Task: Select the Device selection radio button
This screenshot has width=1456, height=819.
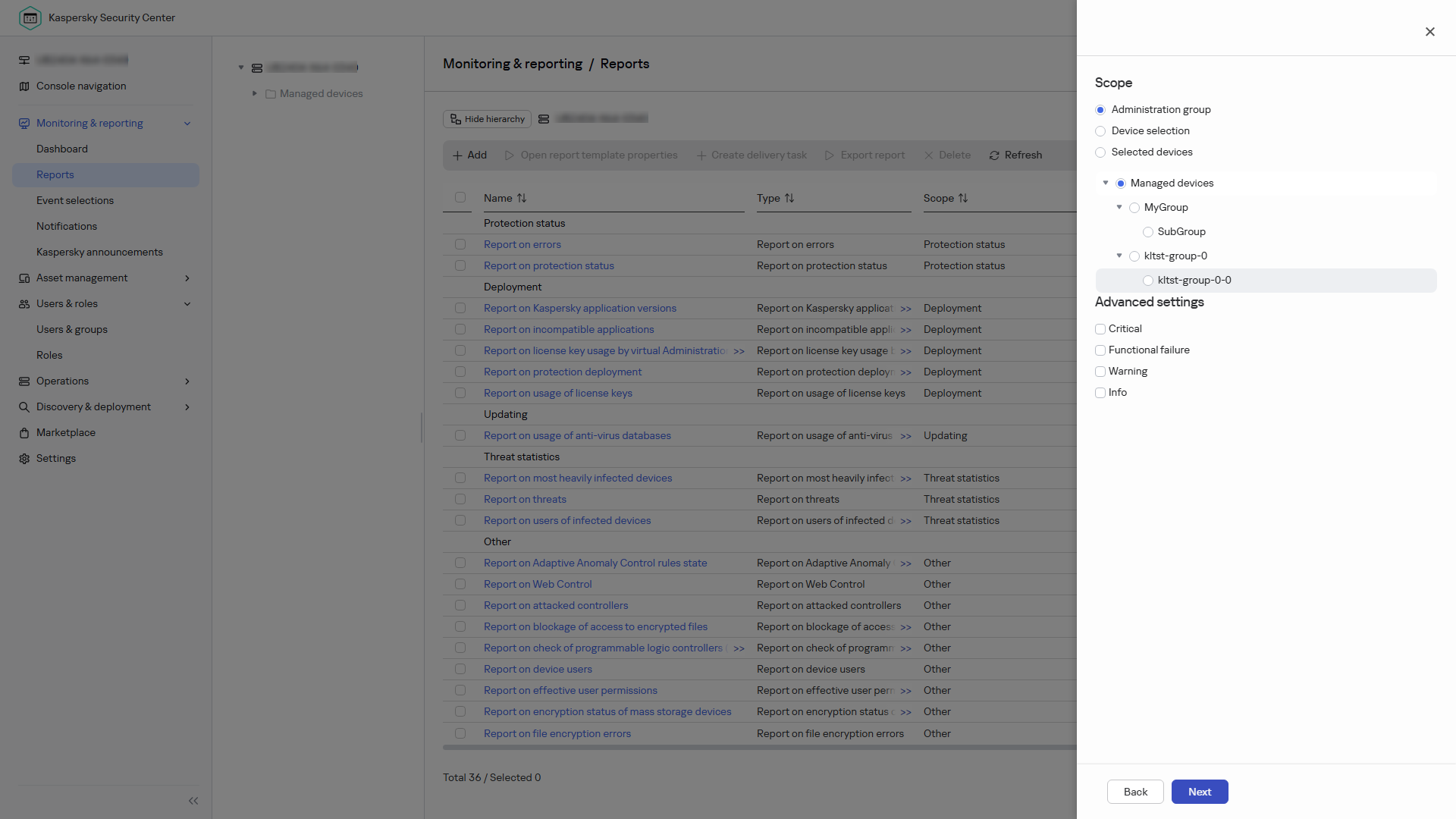Action: click(x=1100, y=131)
